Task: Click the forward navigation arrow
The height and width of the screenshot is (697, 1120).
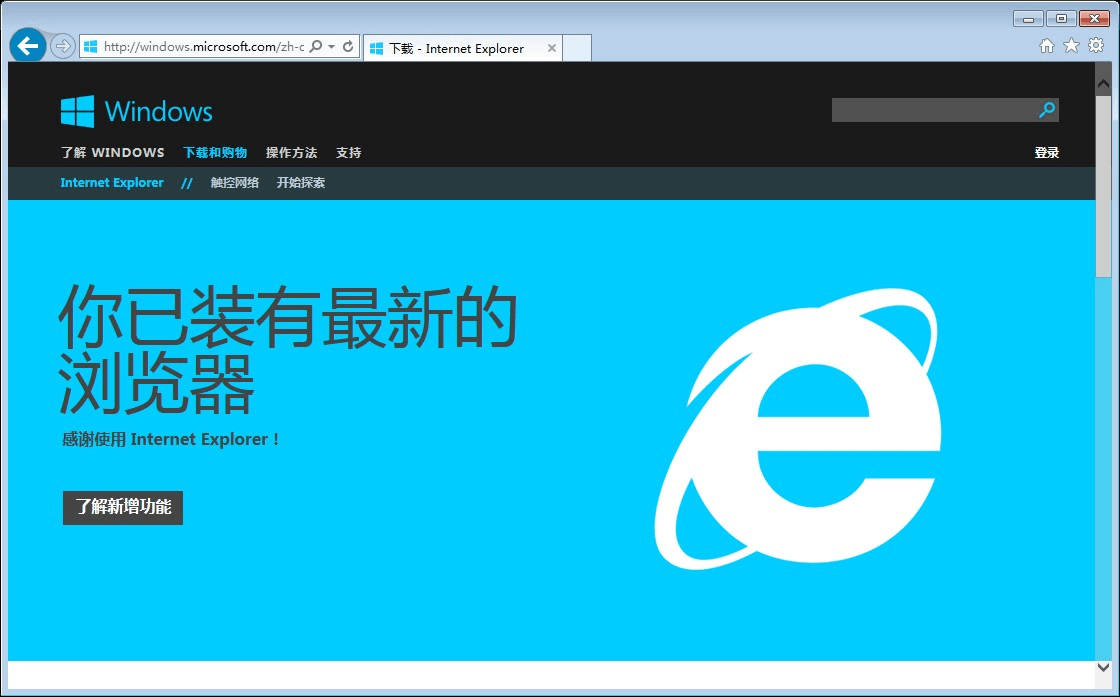Action: click(62, 45)
